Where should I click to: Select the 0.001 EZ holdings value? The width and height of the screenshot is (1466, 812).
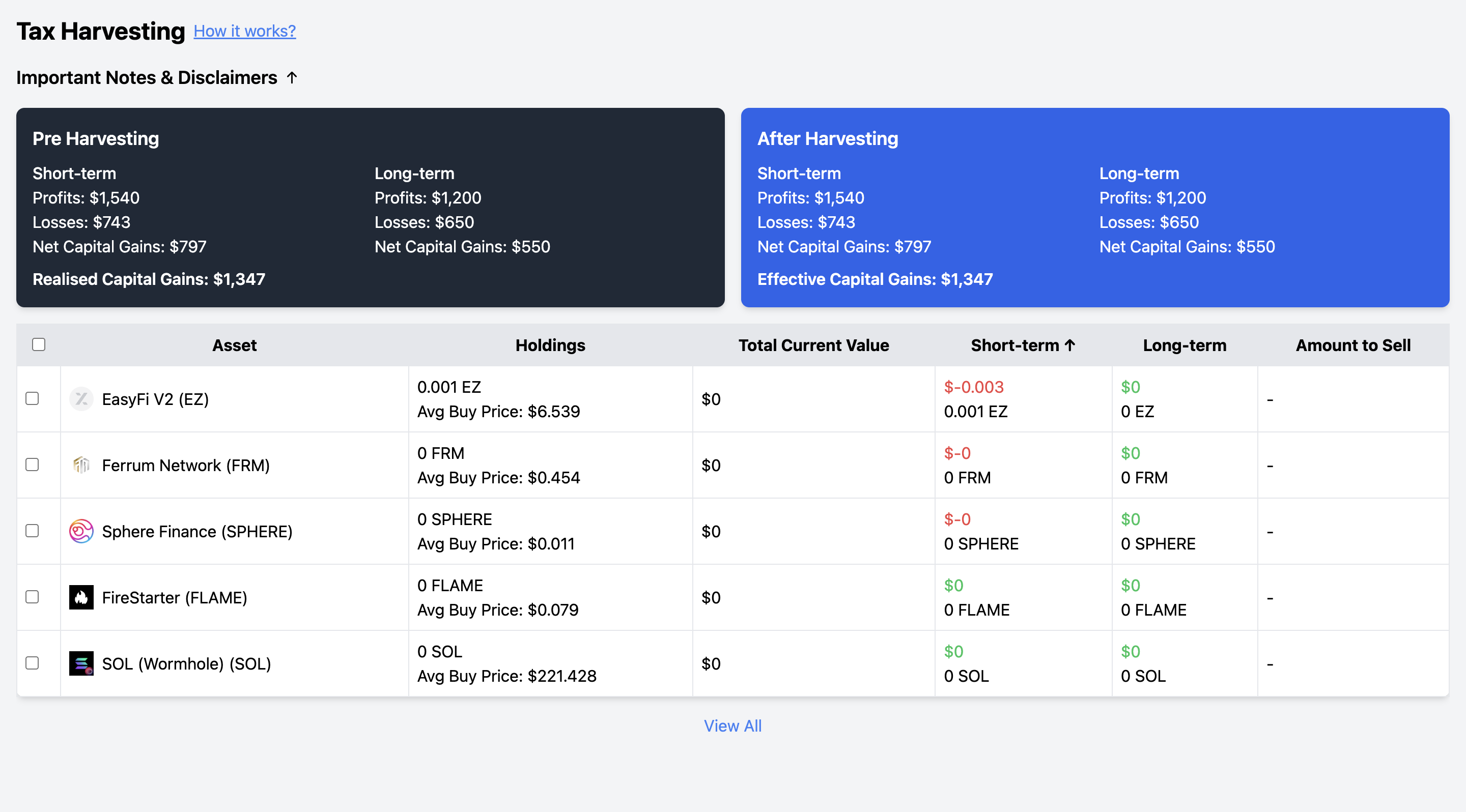[449, 387]
